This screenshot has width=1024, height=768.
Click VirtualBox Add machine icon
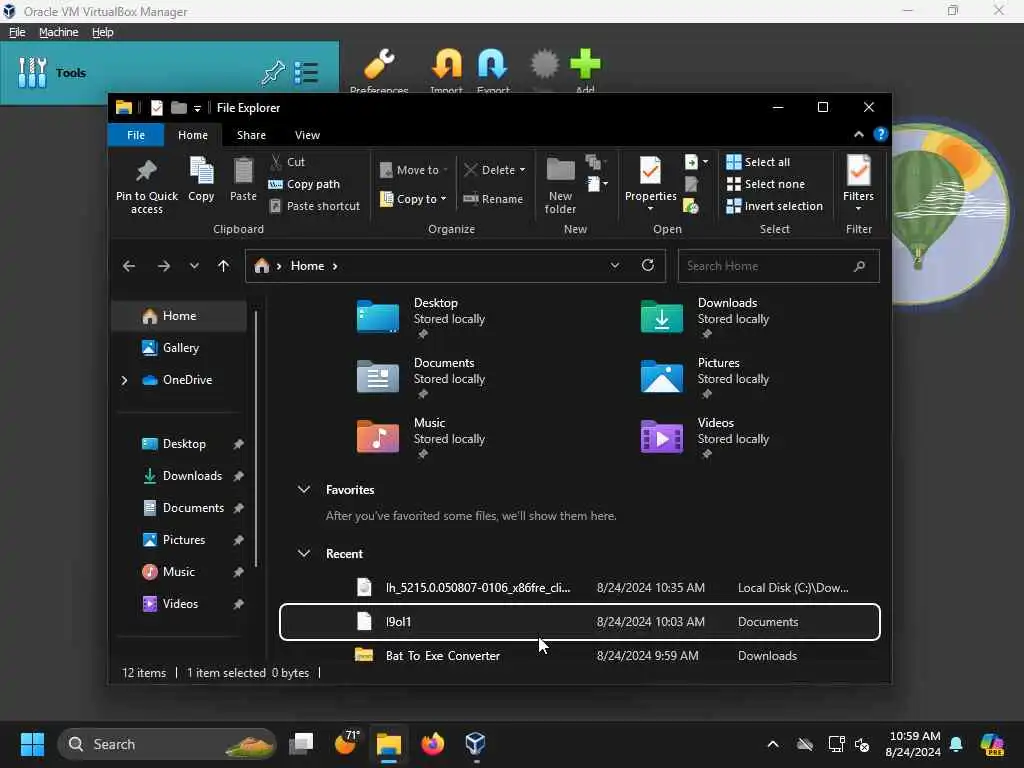pos(585,71)
